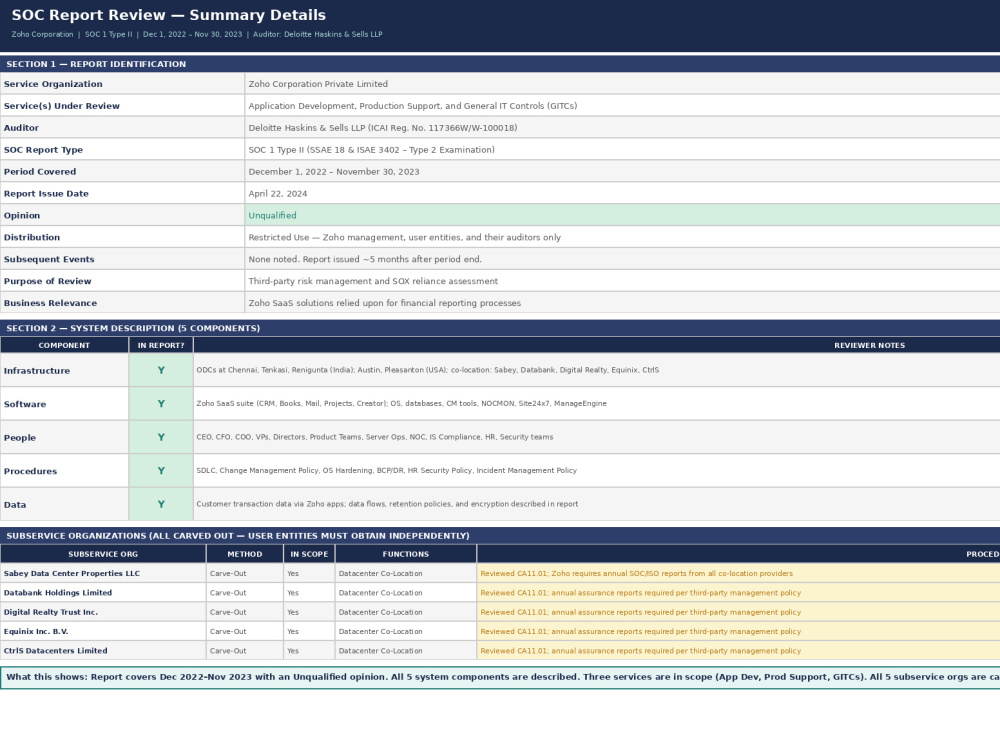The image size is (1000, 750).
Task: Click the Yes cell in the Databank row
Action: point(309,592)
